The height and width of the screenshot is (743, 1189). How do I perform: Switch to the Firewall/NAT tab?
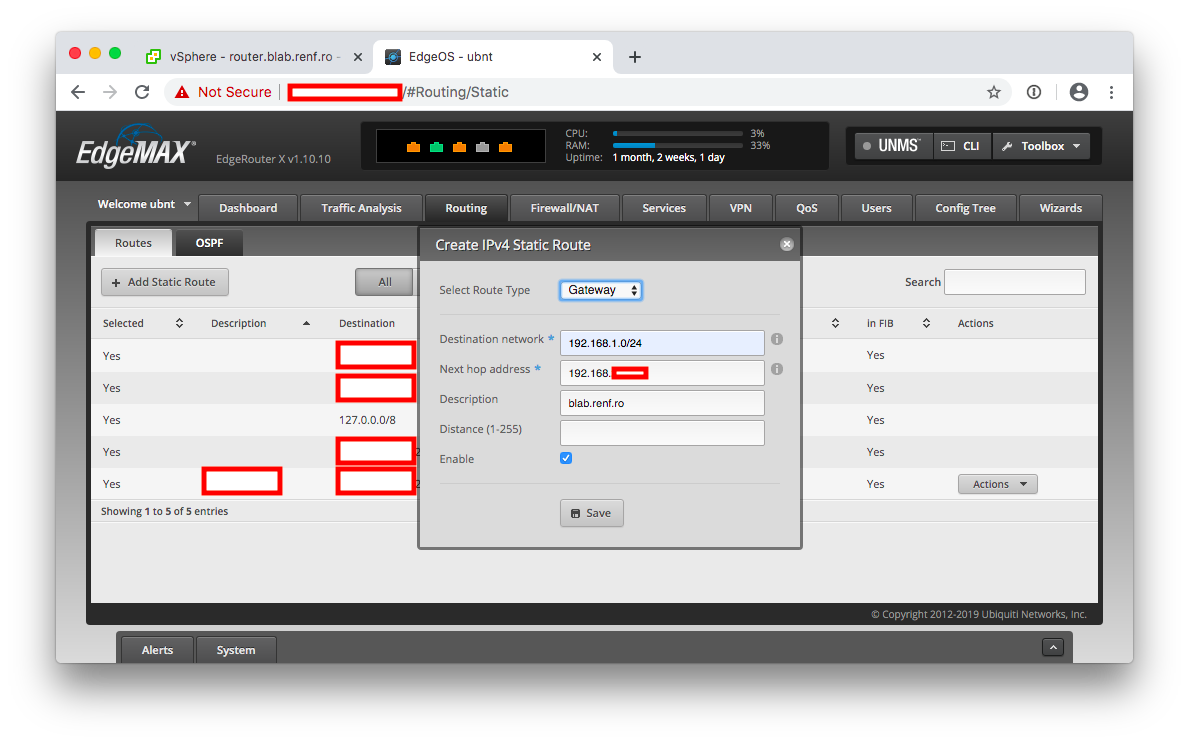(565, 208)
